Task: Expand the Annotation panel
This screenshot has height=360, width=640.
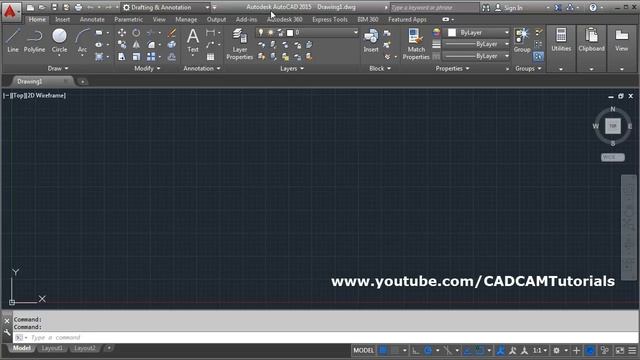Action: (202, 69)
